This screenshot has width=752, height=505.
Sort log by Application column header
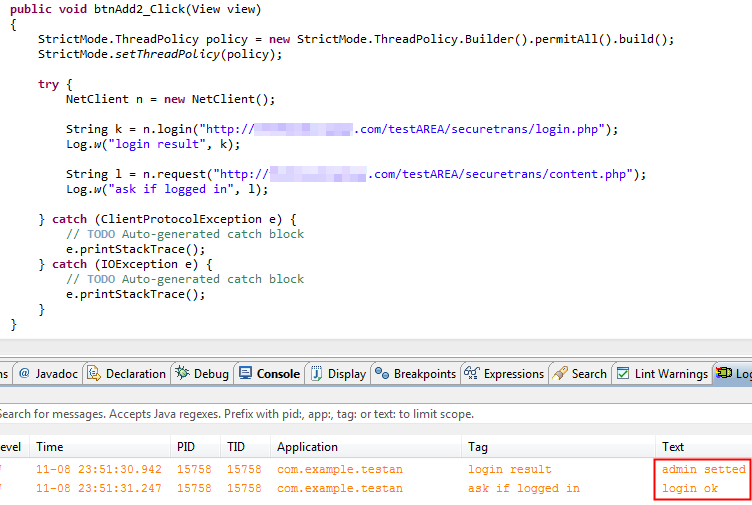(365, 446)
